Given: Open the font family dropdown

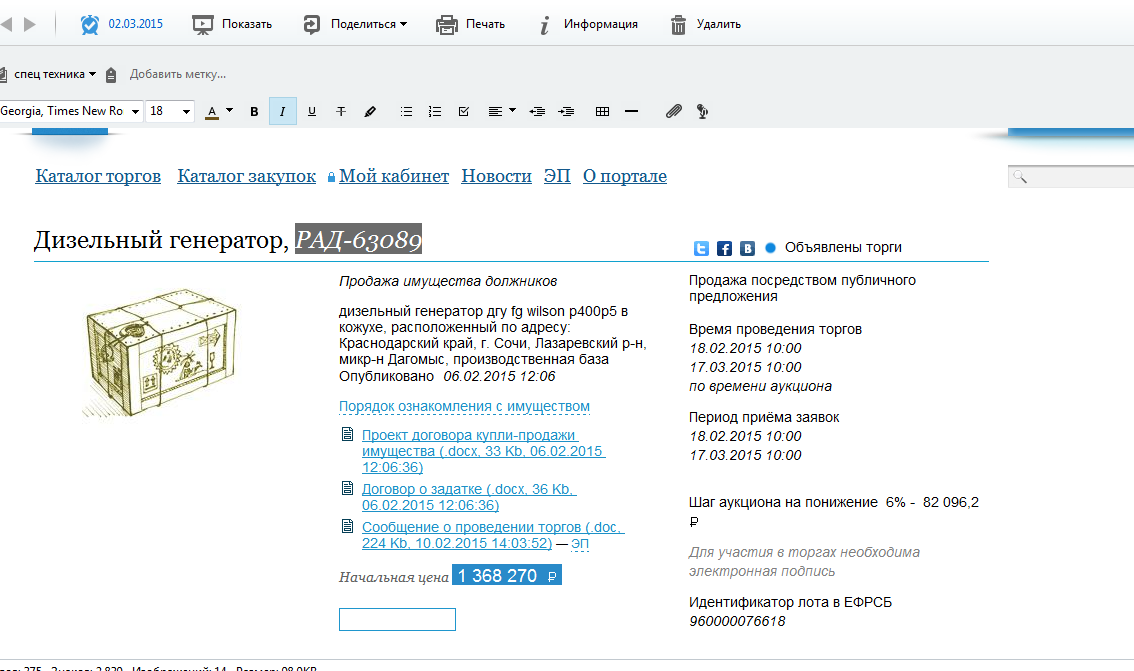Looking at the screenshot, I should coord(135,112).
